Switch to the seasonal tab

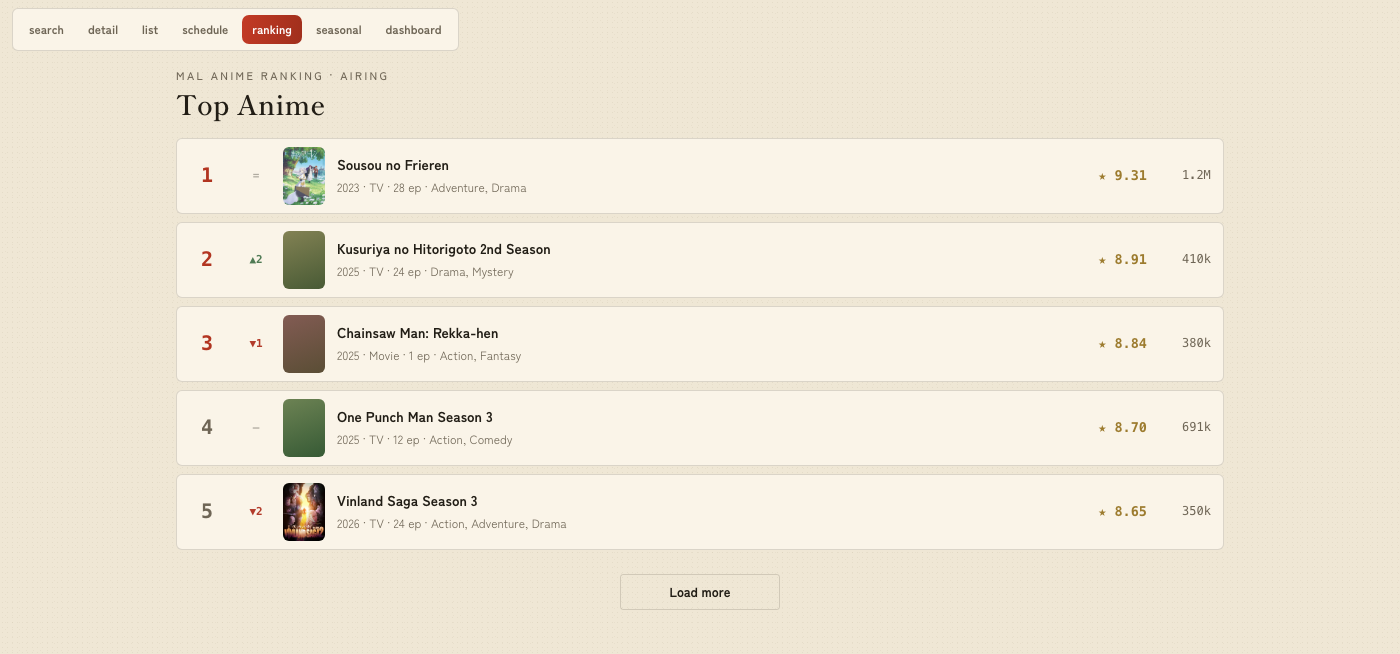[339, 30]
